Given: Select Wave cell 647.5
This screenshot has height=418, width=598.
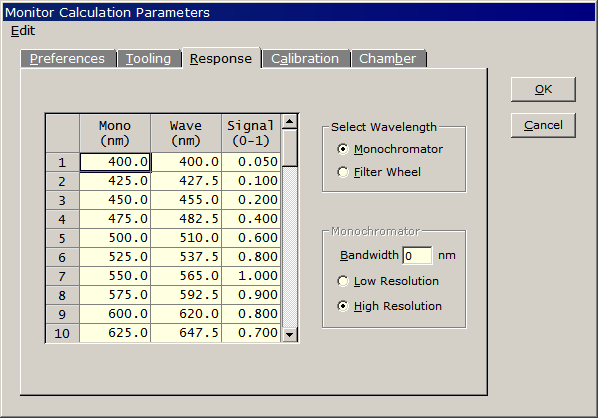Looking at the screenshot, I should 186,333.
